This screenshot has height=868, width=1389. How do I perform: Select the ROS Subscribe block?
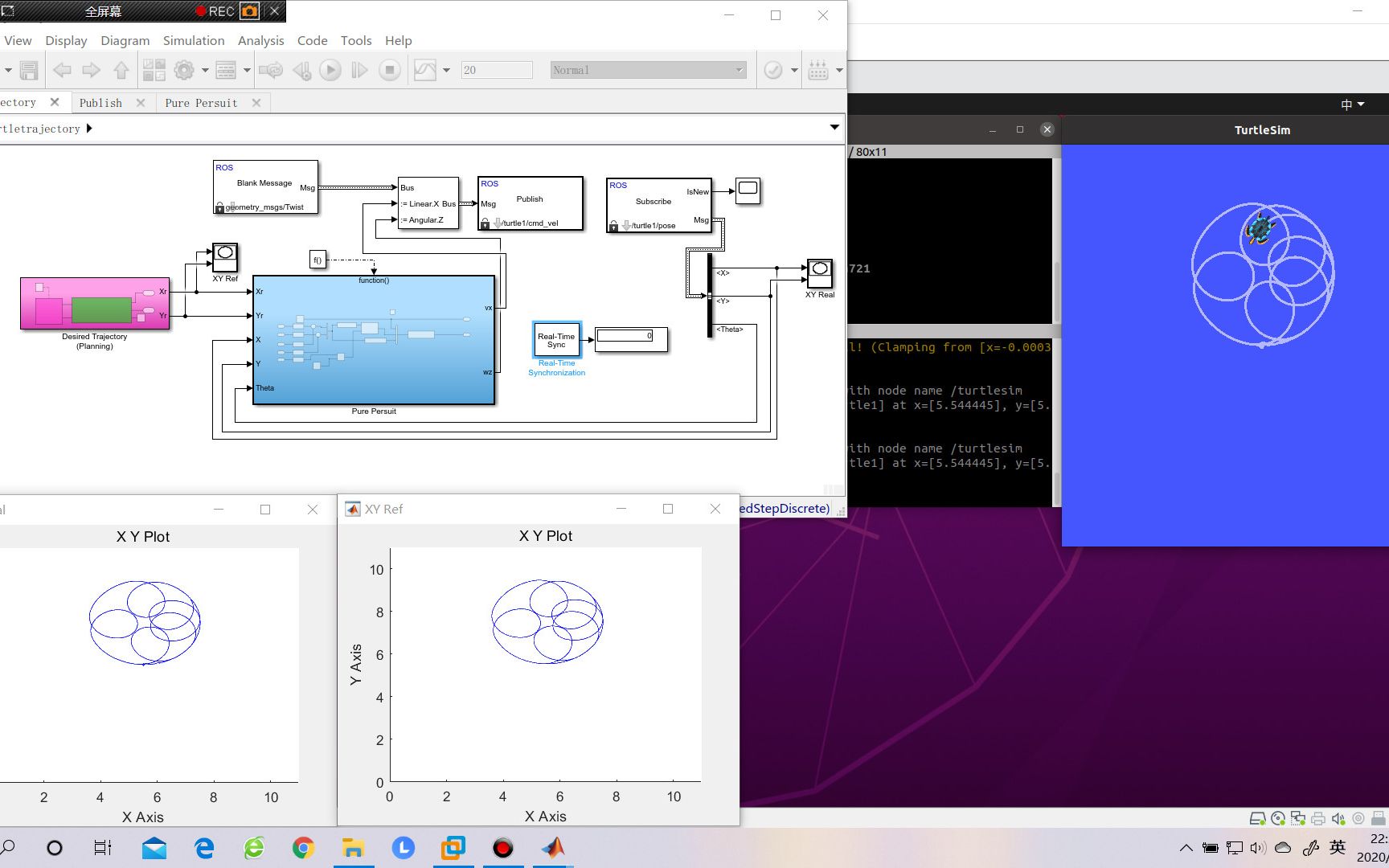pyautogui.click(x=659, y=205)
